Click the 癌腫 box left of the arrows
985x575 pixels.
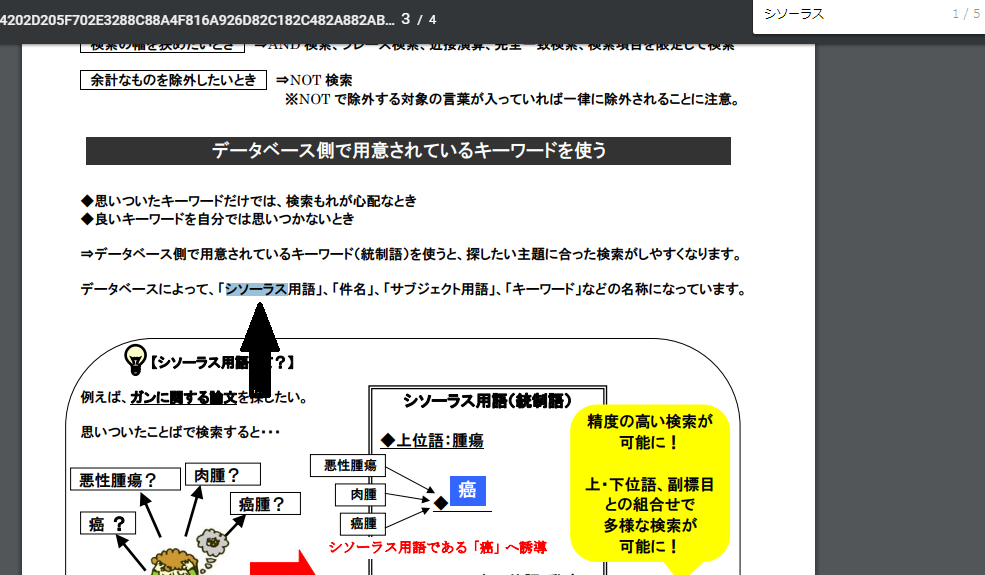pyautogui.click(x=363, y=523)
